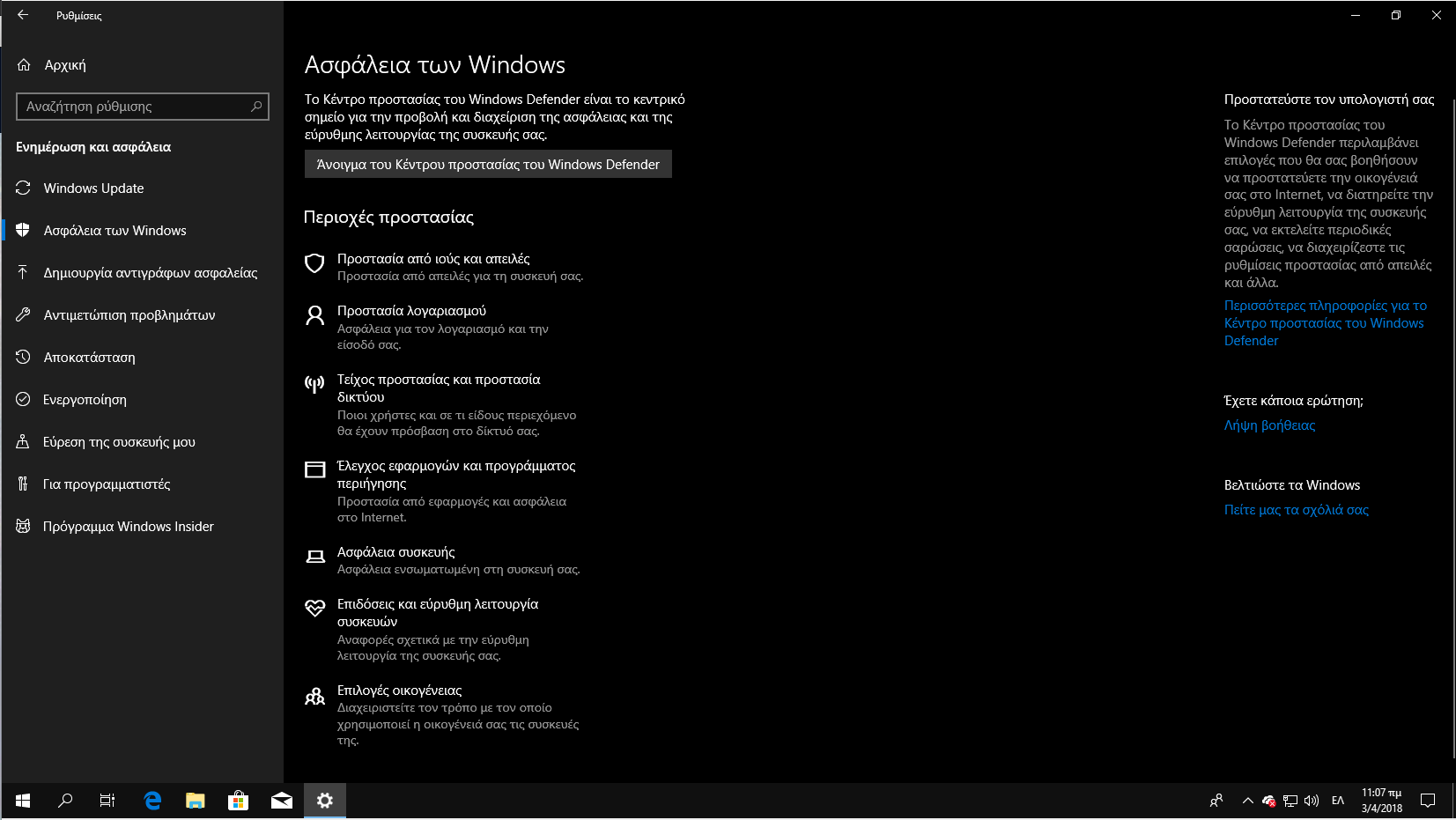Open Ενεργοποίηση section
The width and height of the screenshot is (1456, 820).
pyautogui.click(x=143, y=399)
